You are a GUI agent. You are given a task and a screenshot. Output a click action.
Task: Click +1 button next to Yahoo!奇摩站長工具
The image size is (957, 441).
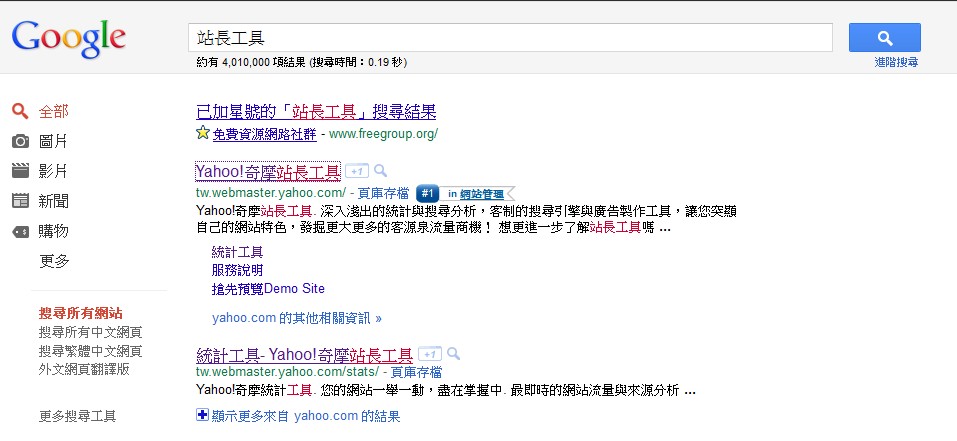click(356, 171)
